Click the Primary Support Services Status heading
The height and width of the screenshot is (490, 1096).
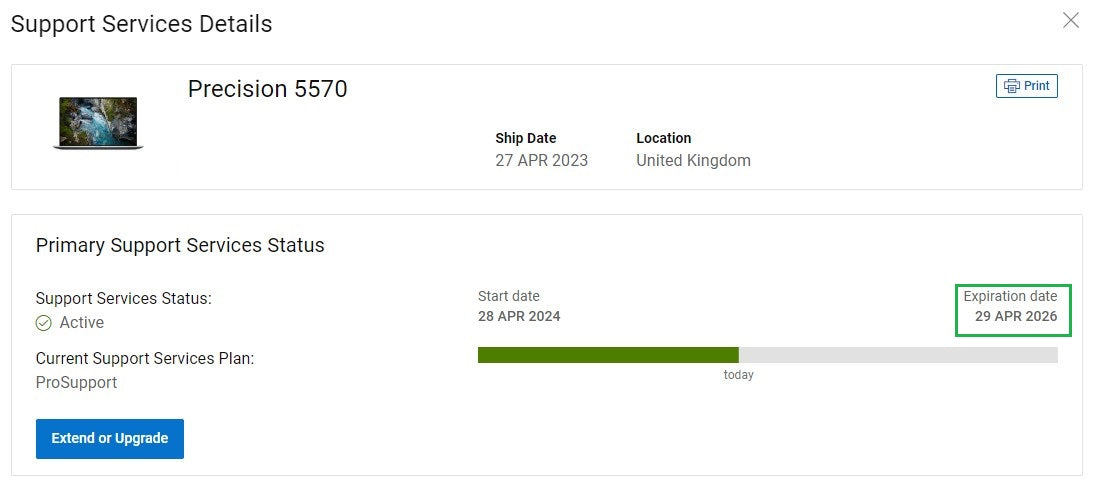coord(180,245)
